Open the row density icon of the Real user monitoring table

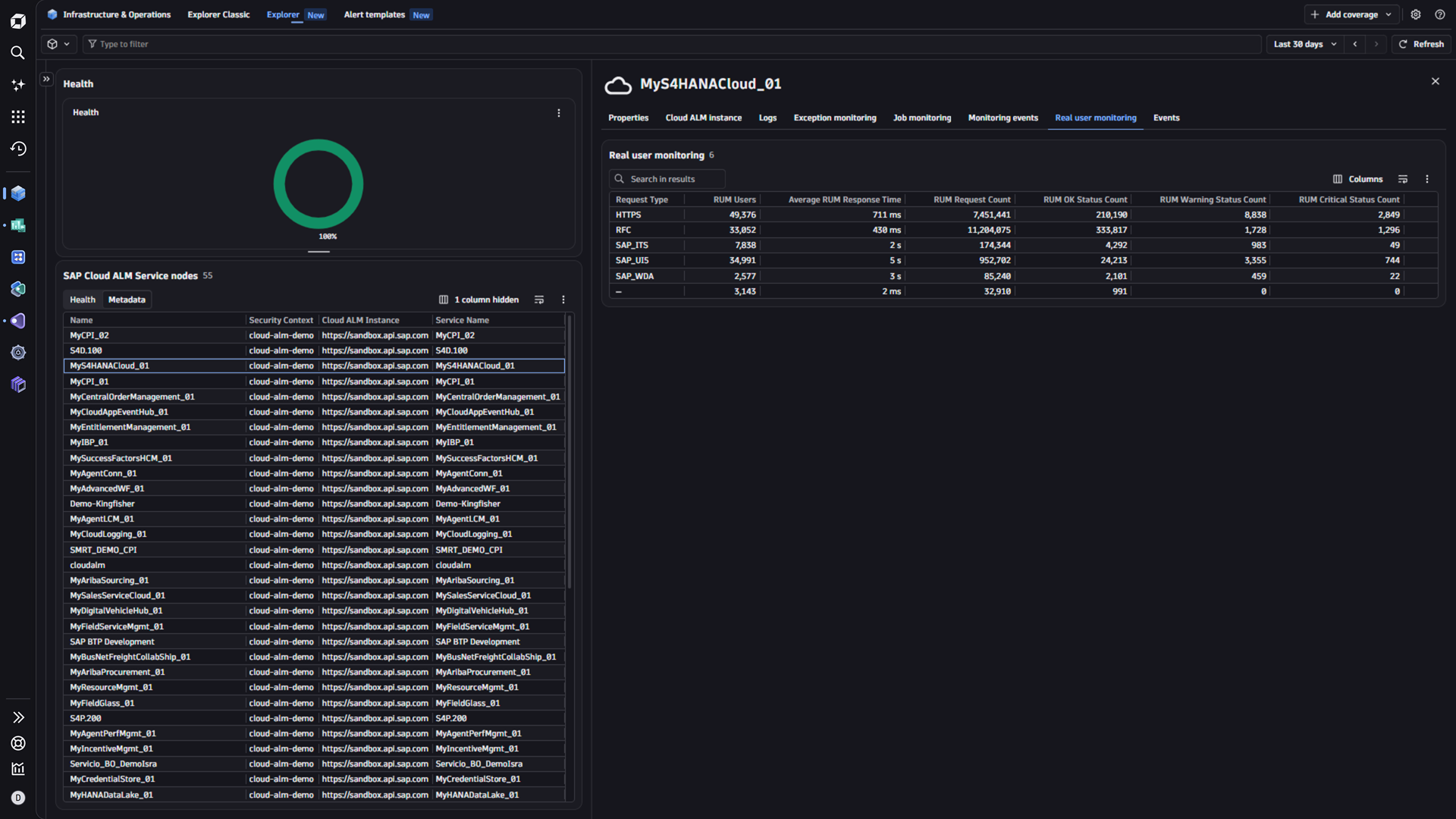coord(1403,180)
